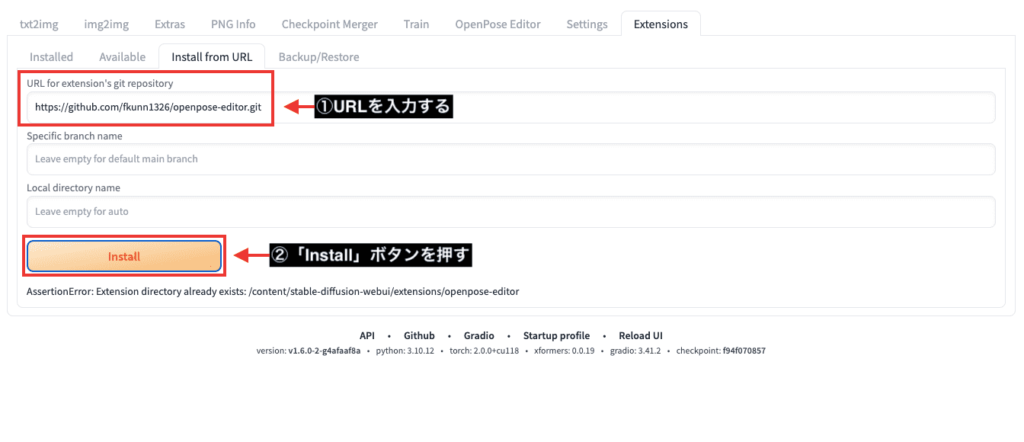Image resolution: width=1024 pixels, height=442 pixels.
Task: Select the Extensions tab
Action: (660, 24)
